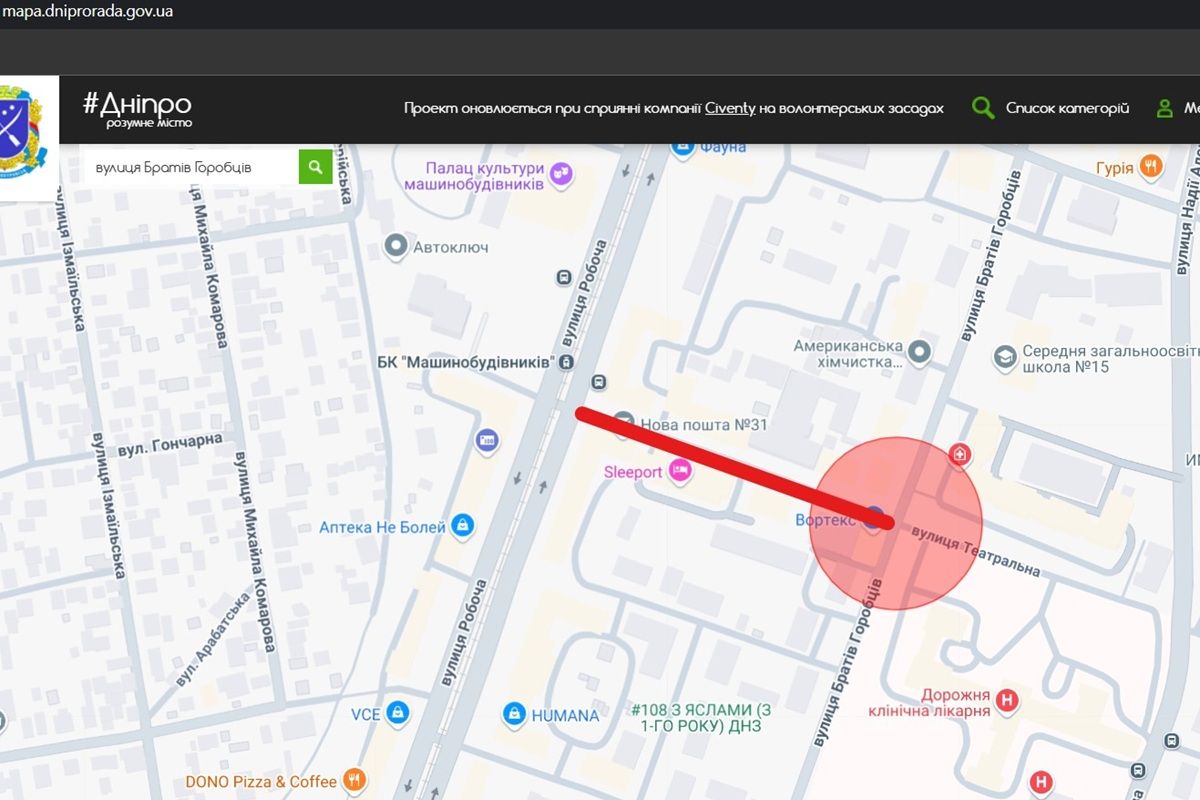Select the Аптека Не Болей pharmacy marker
This screenshot has width=1200, height=800.
pyautogui.click(x=462, y=526)
